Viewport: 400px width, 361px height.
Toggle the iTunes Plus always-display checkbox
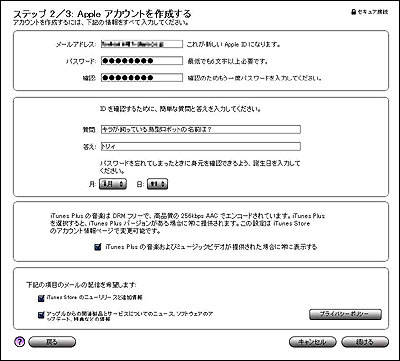(98, 247)
